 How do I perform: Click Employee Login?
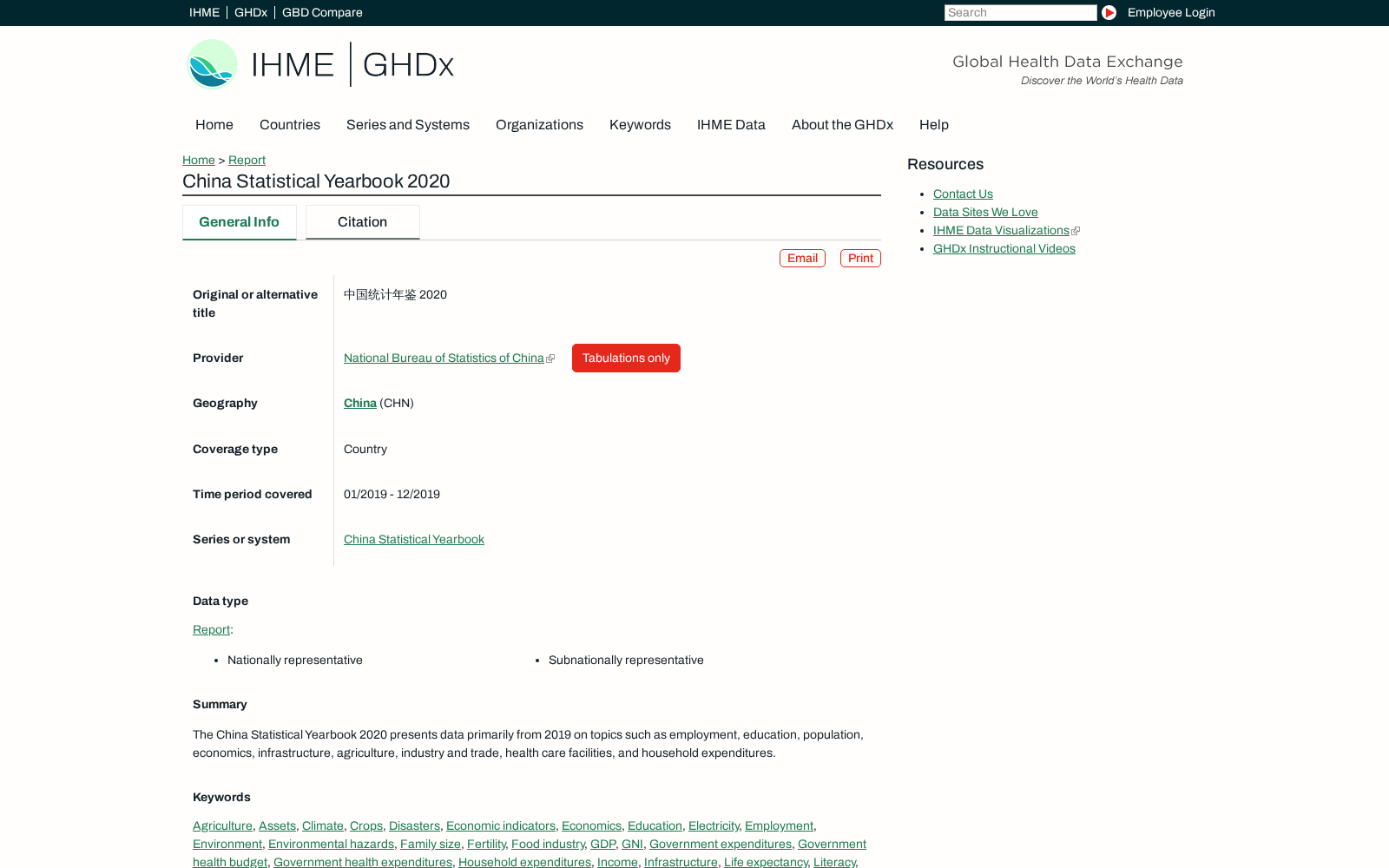1171,12
